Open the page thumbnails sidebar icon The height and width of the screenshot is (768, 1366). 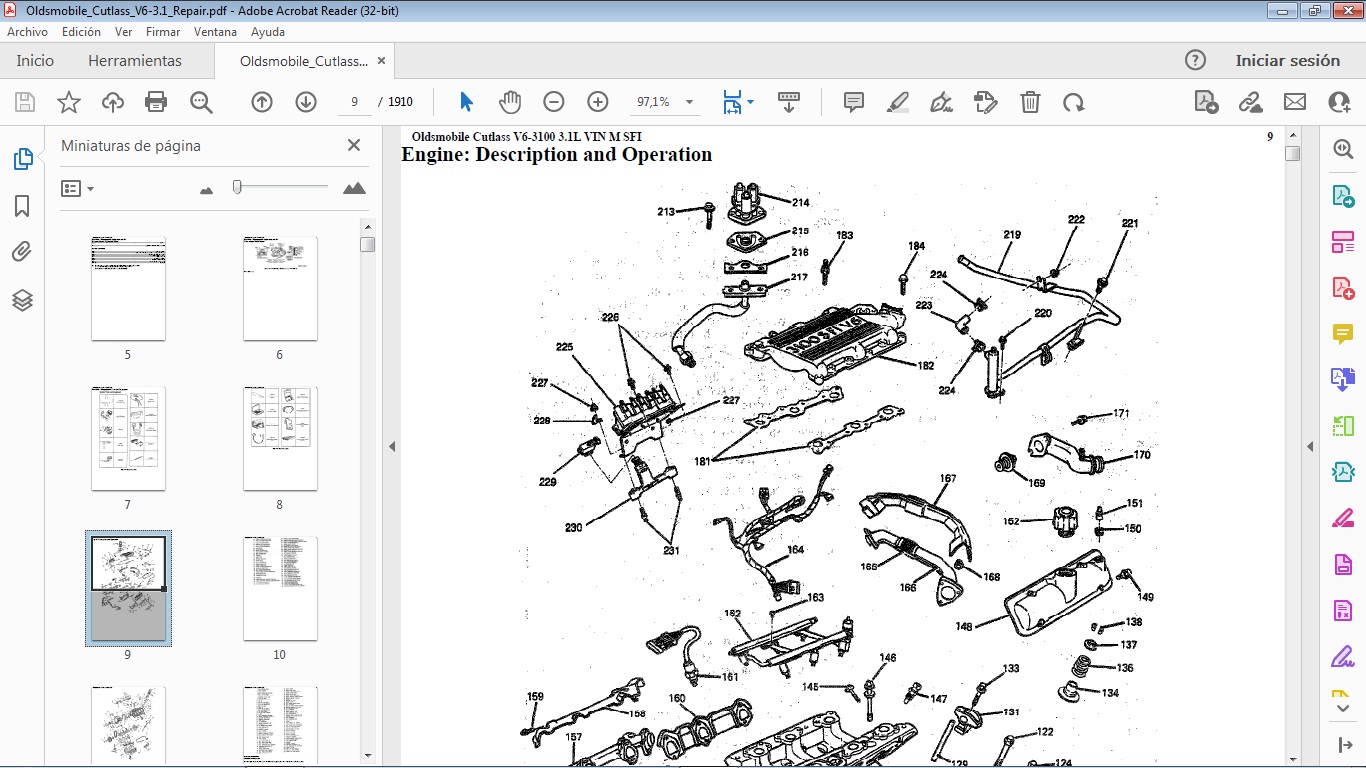(22, 159)
